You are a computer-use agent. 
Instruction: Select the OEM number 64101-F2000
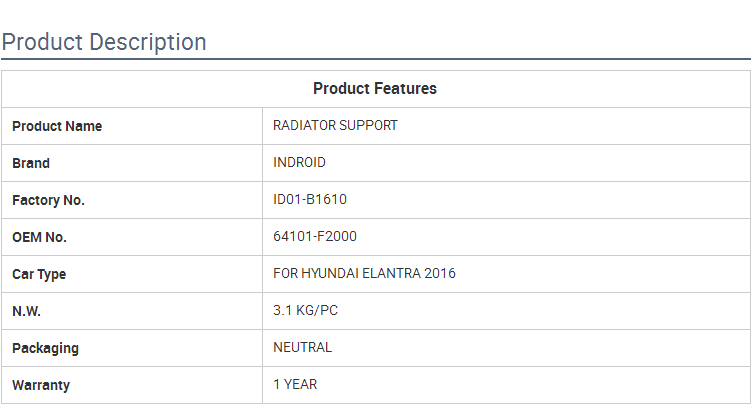[x=315, y=237]
